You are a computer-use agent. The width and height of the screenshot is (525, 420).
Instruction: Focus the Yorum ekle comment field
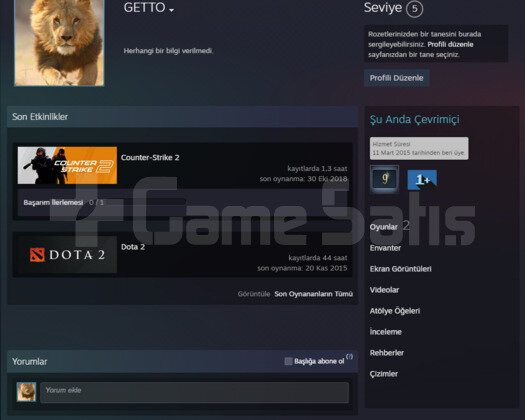(195, 392)
